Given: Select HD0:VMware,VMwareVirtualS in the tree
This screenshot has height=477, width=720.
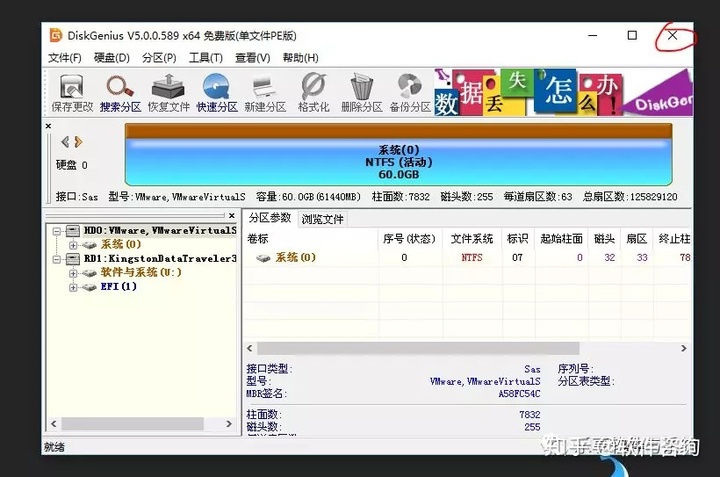Looking at the screenshot, I should tap(160, 230).
